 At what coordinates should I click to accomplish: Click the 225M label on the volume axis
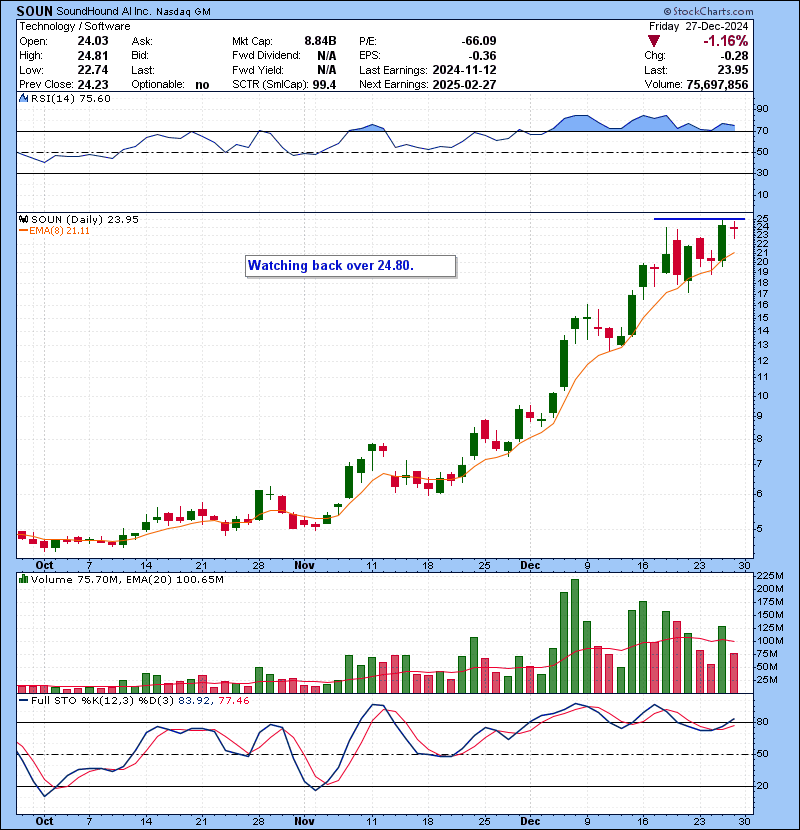[x=770, y=575]
